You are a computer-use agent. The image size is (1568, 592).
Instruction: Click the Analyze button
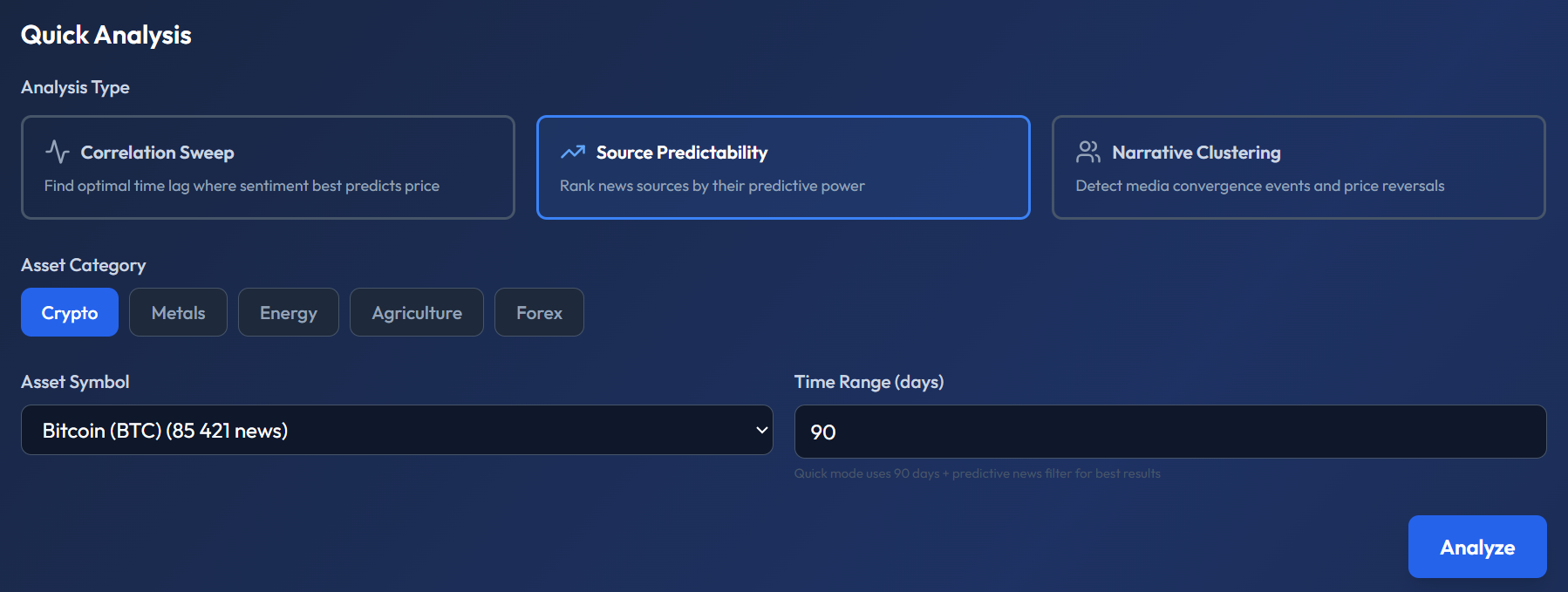tap(1476, 547)
